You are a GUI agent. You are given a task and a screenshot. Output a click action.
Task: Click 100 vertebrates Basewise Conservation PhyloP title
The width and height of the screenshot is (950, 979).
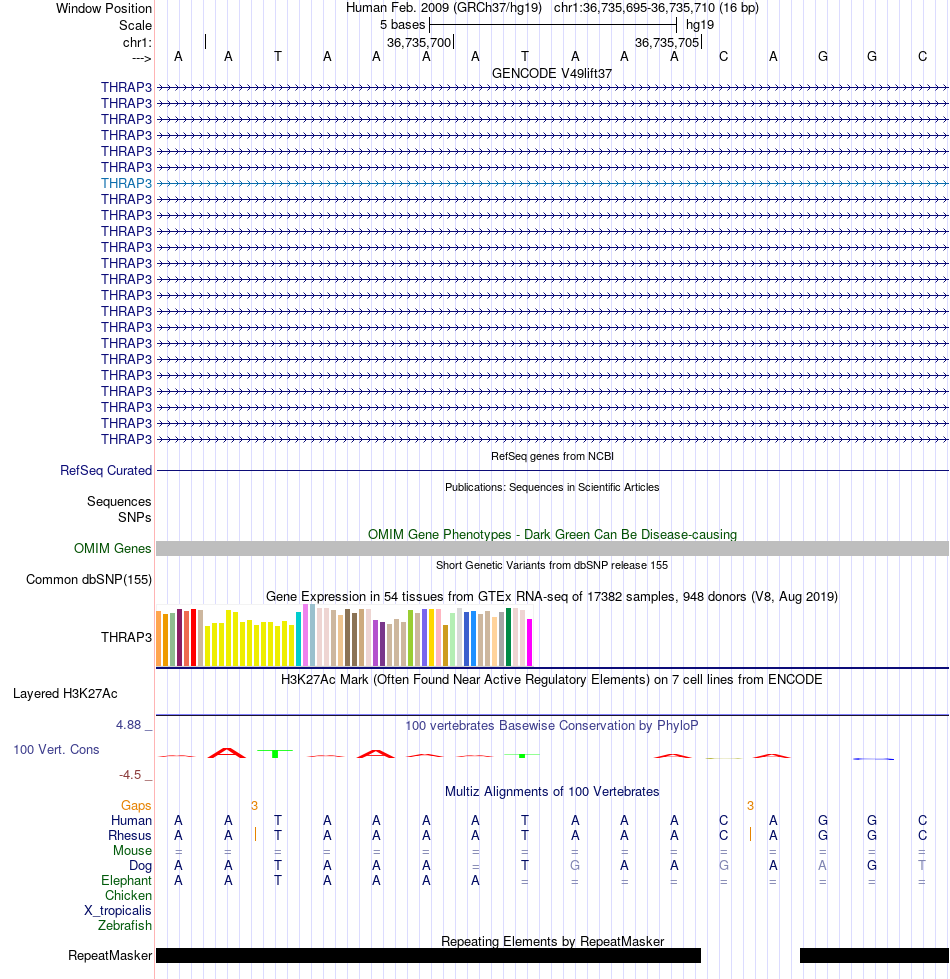tap(552, 726)
